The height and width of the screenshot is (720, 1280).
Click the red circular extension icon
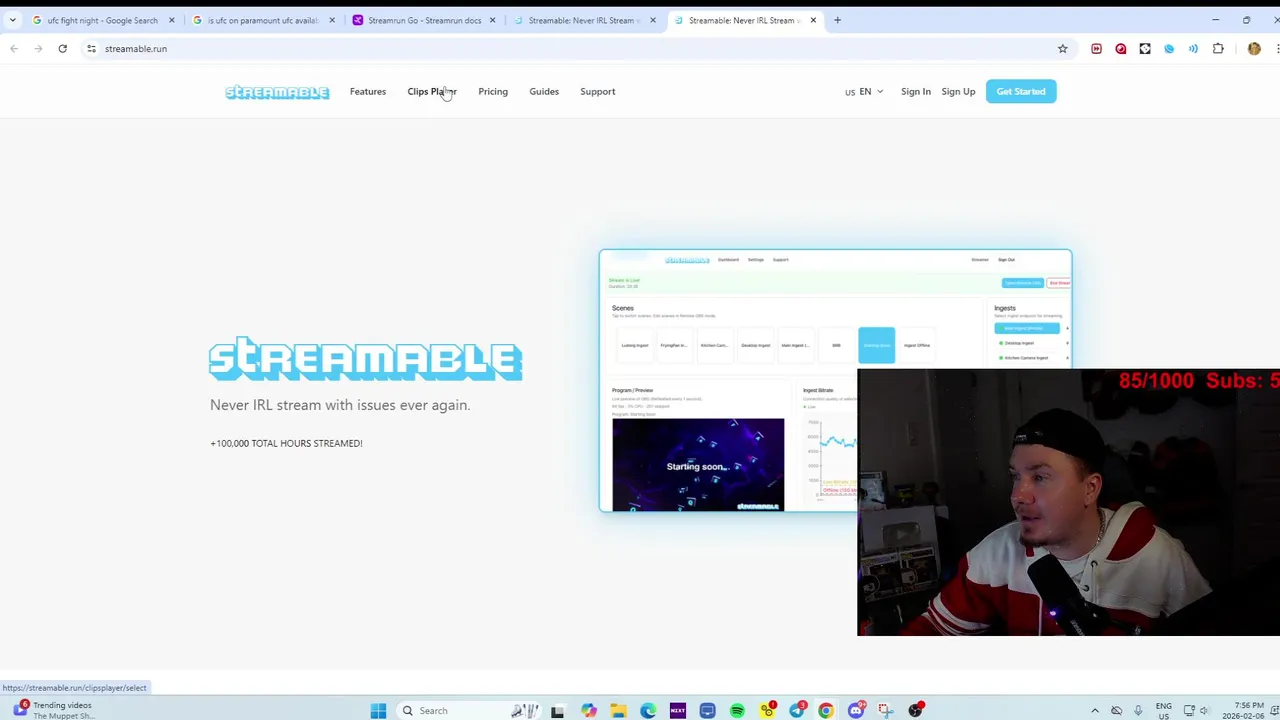[1120, 48]
